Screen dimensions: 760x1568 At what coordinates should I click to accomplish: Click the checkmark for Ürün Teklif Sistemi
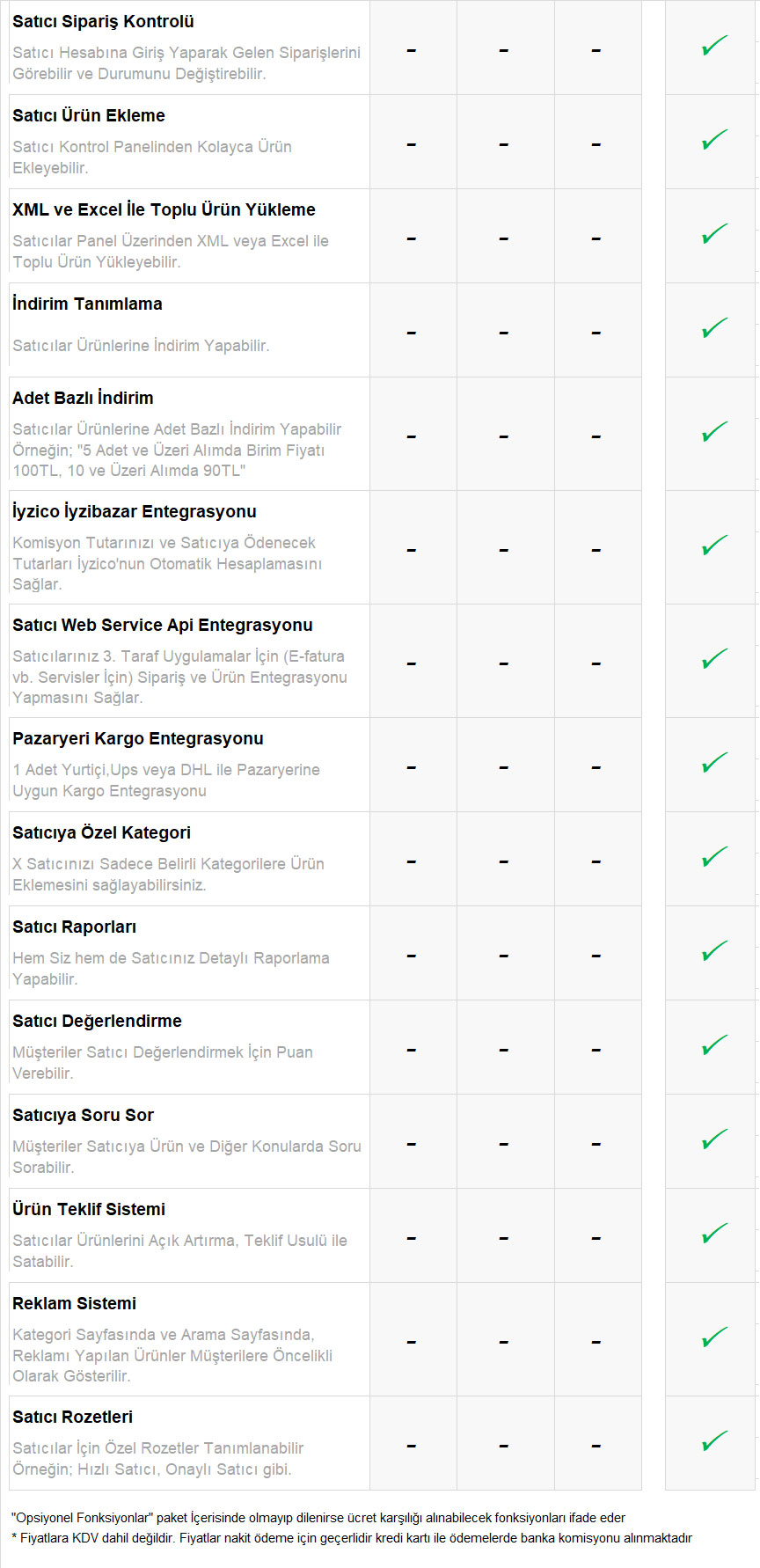(x=714, y=1234)
